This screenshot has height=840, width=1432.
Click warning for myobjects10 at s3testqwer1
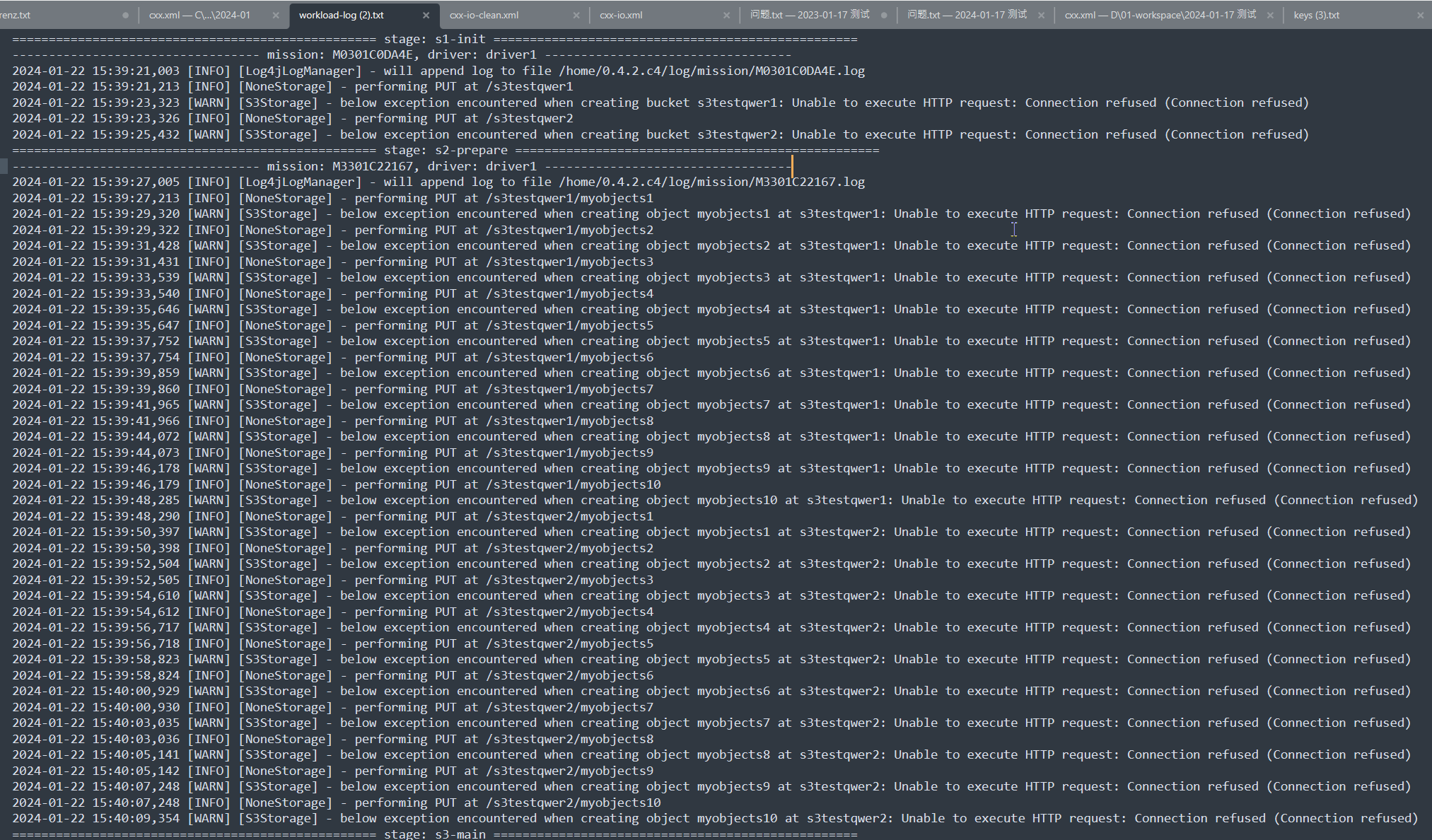pyautogui.click(x=715, y=500)
